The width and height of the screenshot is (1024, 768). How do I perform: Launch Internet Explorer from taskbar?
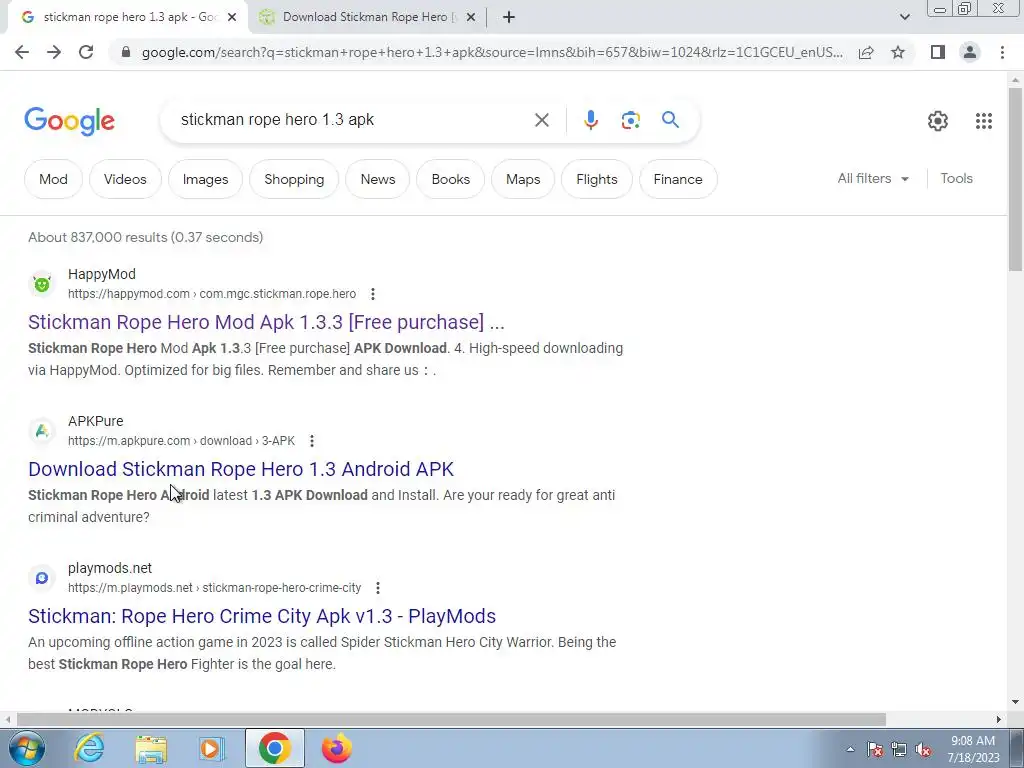pos(89,748)
